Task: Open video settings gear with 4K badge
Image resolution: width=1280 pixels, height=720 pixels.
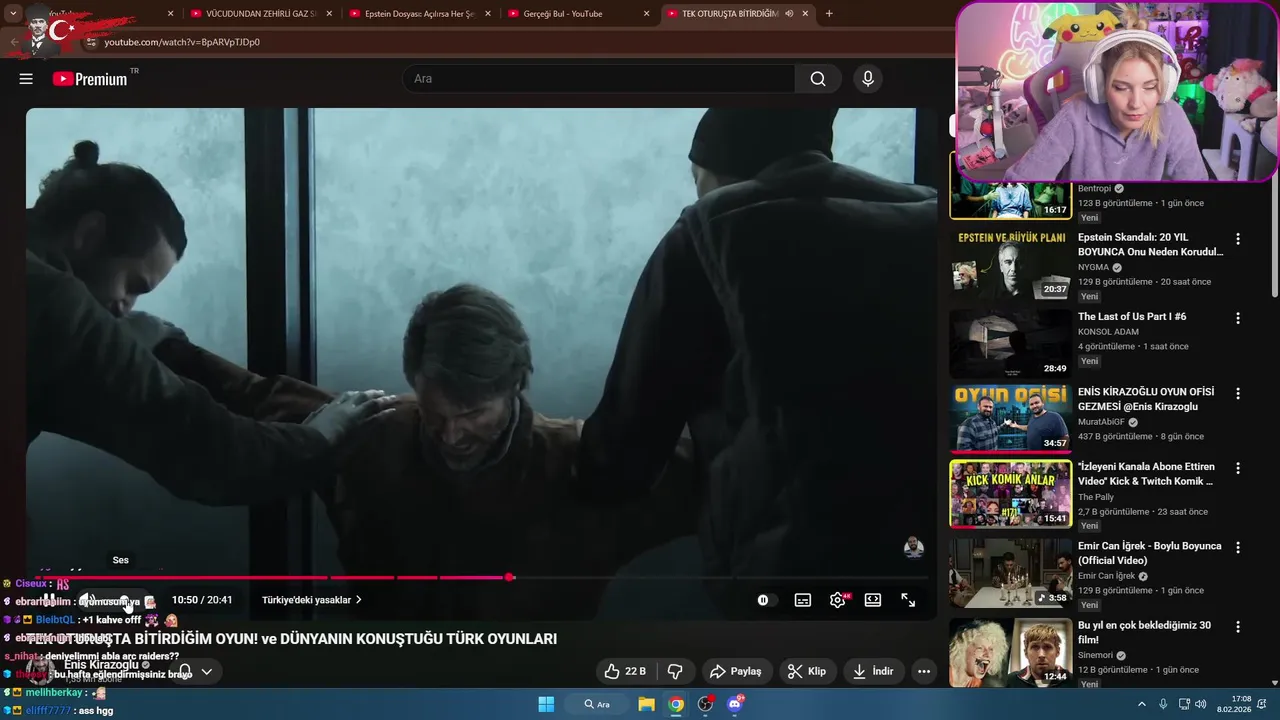Action: click(838, 600)
